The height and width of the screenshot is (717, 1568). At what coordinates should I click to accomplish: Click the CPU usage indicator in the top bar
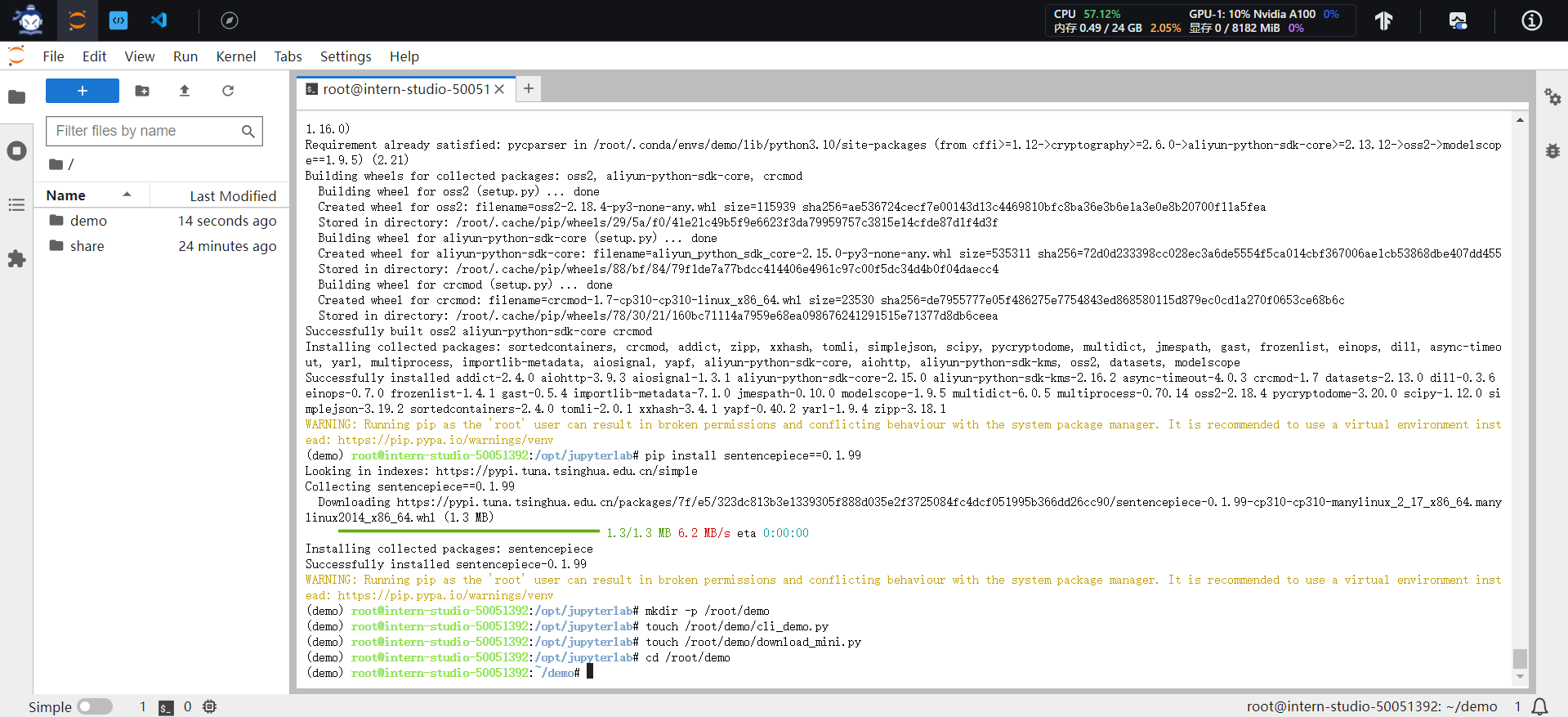[x=1087, y=14]
